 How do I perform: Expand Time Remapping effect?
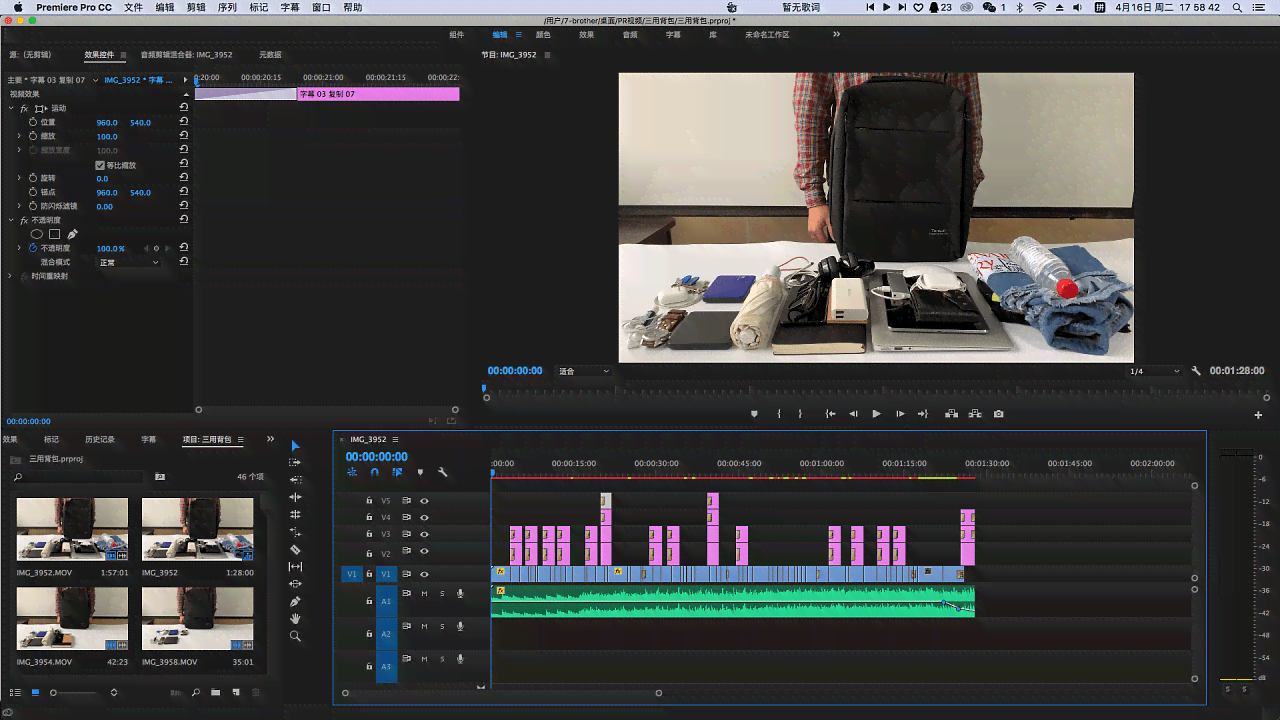[12, 276]
